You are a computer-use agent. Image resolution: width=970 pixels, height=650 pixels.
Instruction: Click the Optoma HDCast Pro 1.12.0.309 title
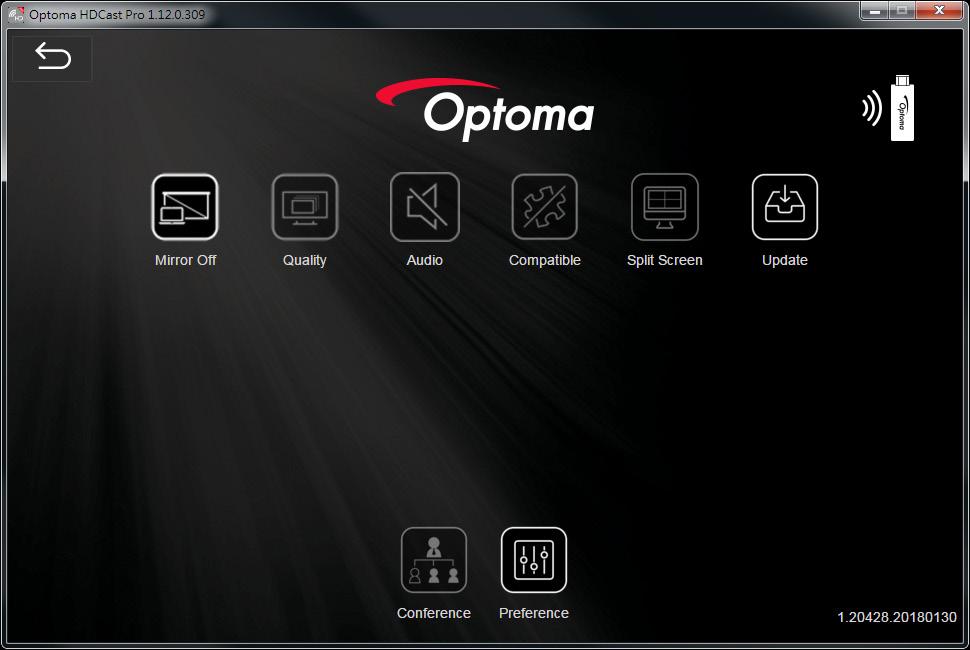coord(117,14)
